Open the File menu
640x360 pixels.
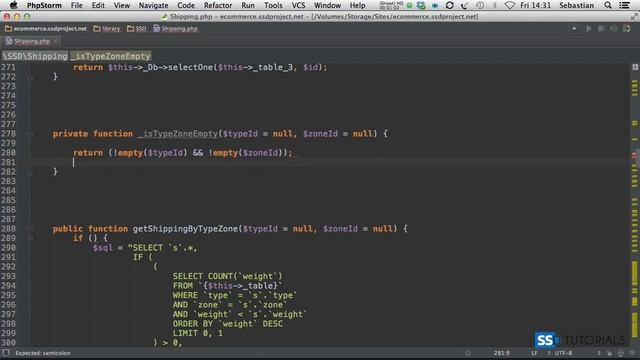tap(76, 5)
